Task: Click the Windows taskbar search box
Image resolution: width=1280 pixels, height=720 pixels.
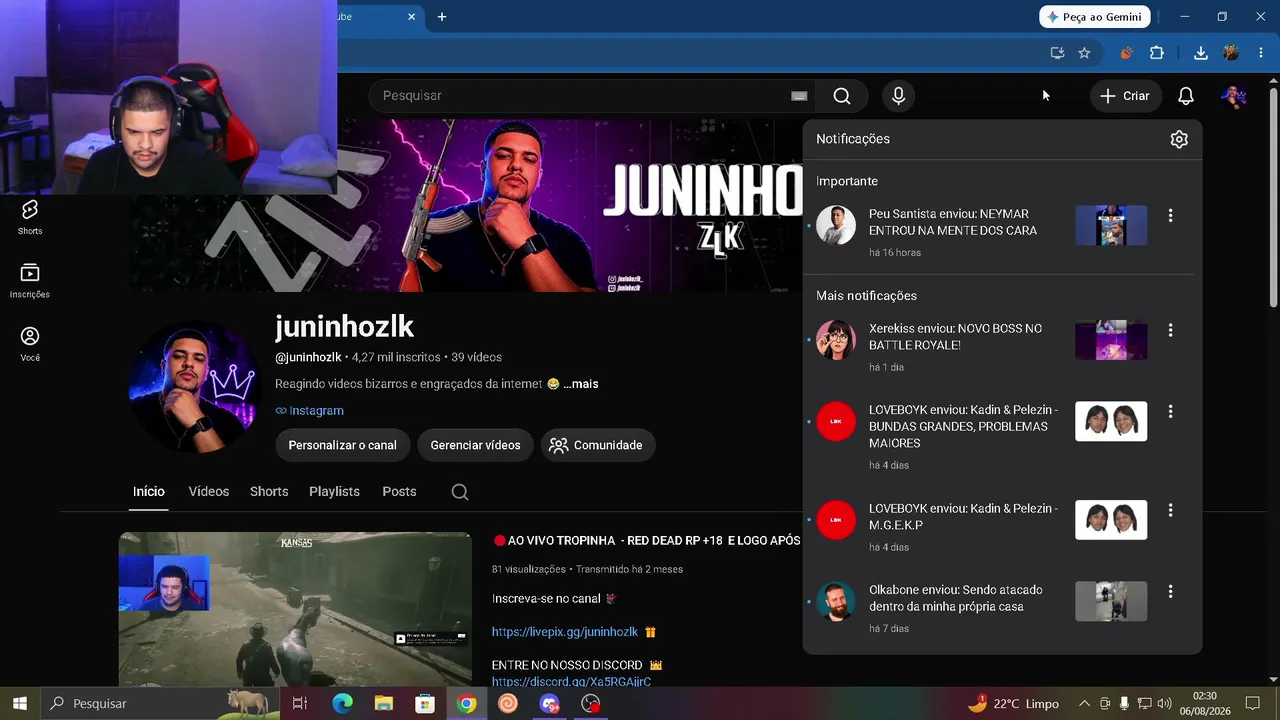Action: pyautogui.click(x=158, y=704)
